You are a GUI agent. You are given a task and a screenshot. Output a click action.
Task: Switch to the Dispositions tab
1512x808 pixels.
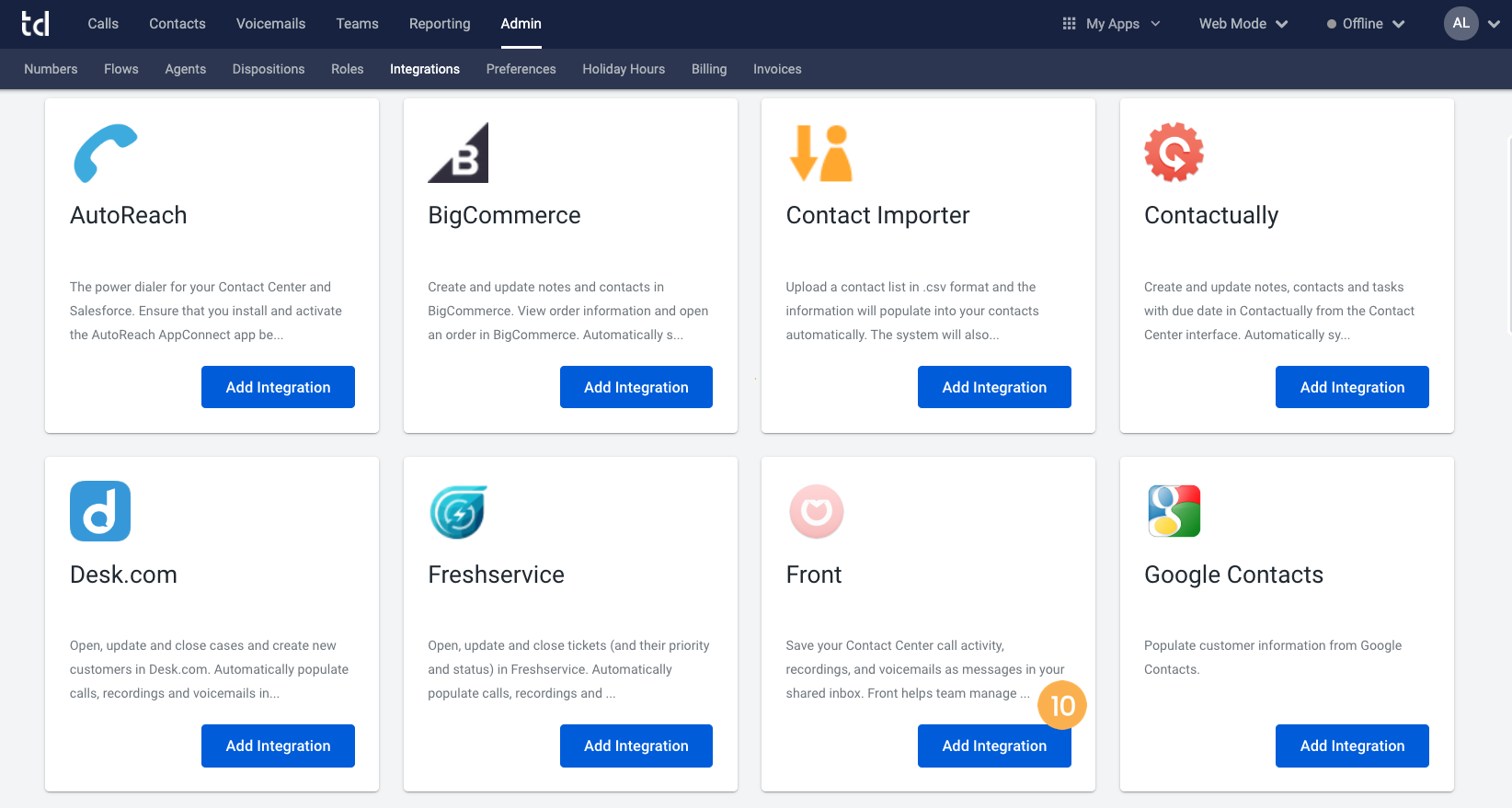coord(269,69)
